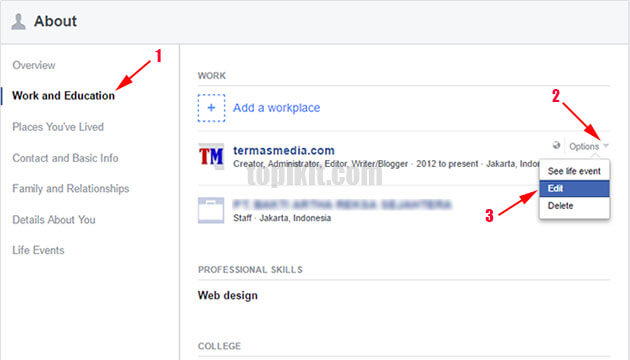This screenshot has height=360, width=630.
Task: Click the blurred workplace page icon
Action: [x=211, y=210]
